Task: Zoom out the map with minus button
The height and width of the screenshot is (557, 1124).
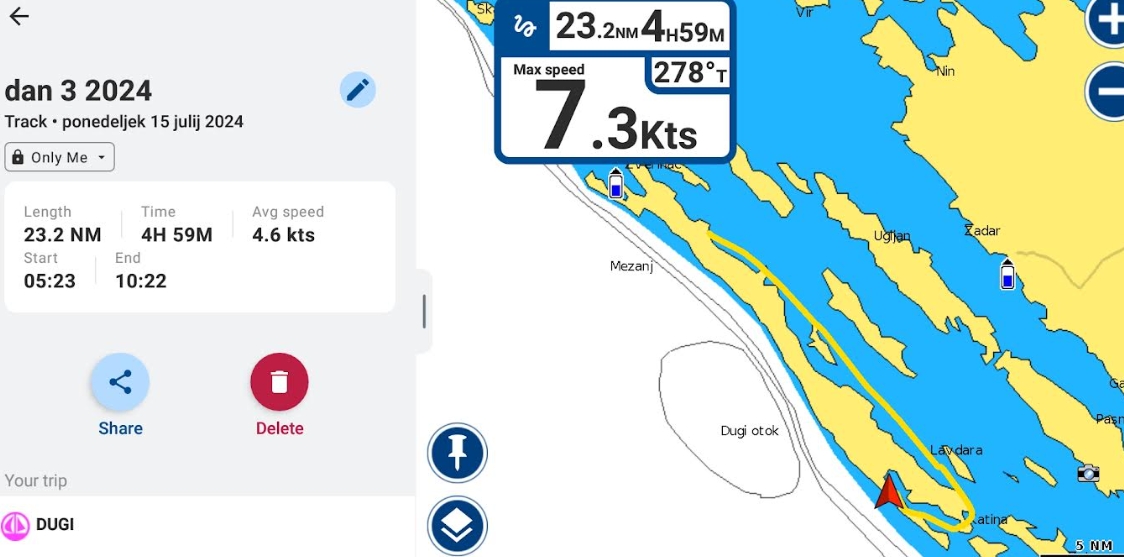Action: (1106, 91)
